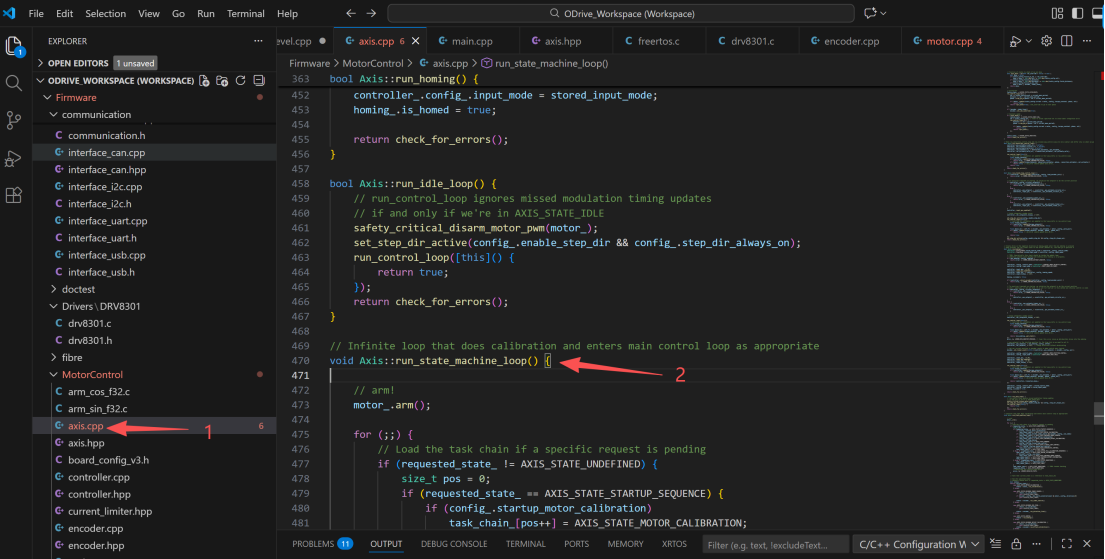Viewport: 1105px width, 559px height.
Task: Open encoder.hpp in the file tree
Action: 96,545
